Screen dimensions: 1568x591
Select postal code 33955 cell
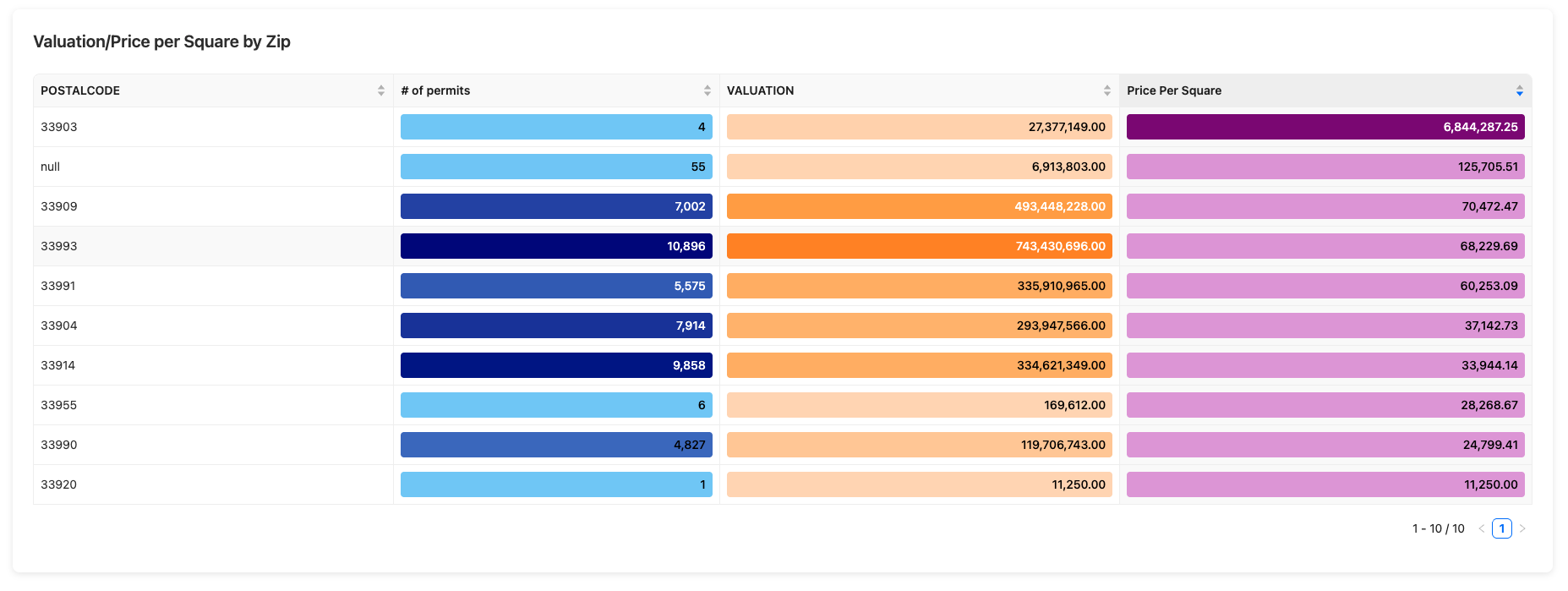pos(214,405)
